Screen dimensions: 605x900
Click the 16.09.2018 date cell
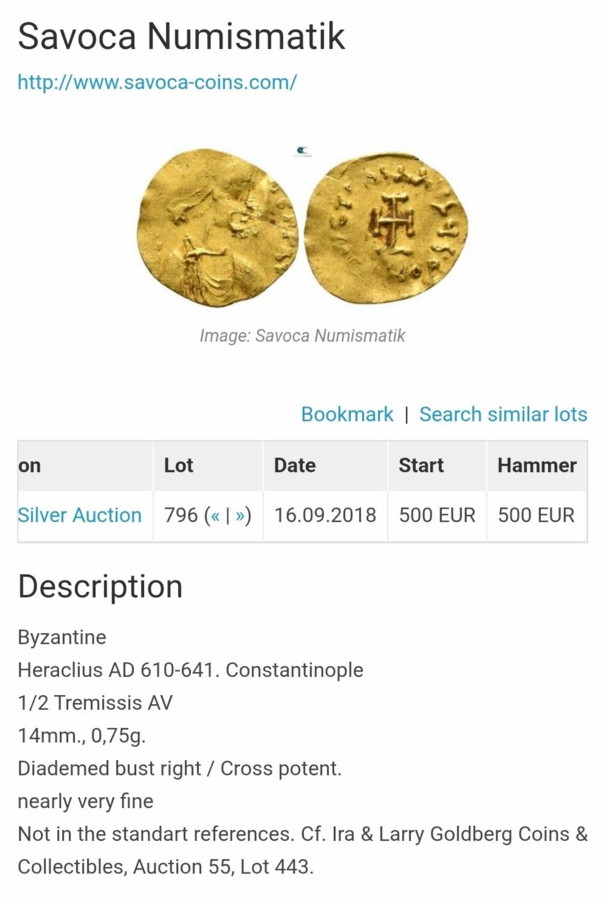tap(325, 516)
